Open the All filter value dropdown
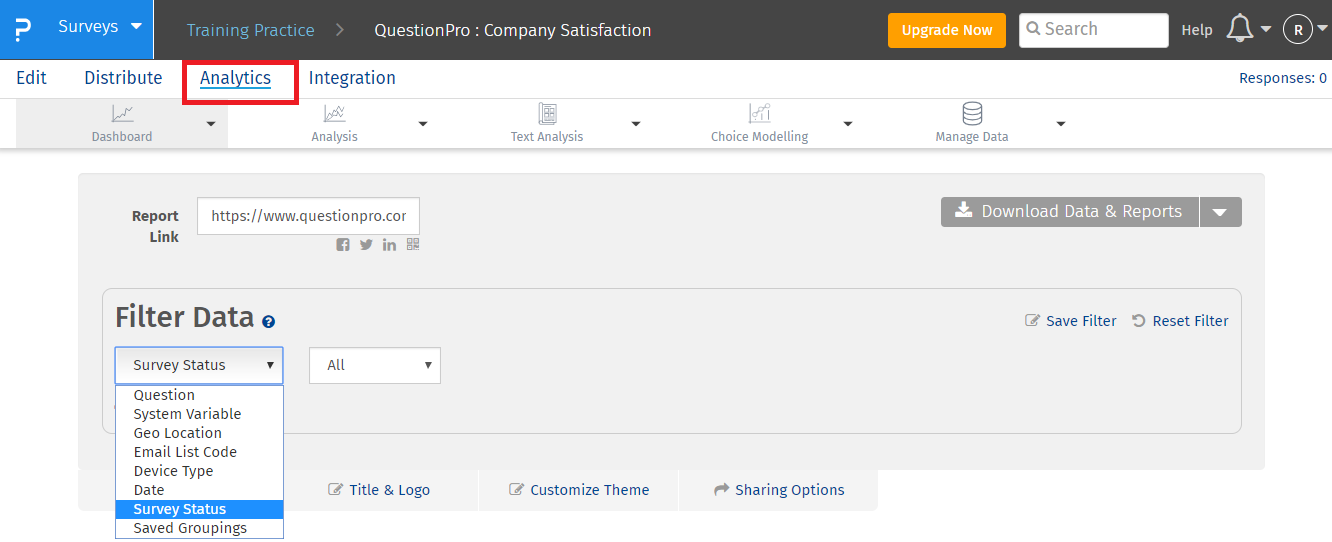This screenshot has width=1332, height=542. [x=375, y=365]
